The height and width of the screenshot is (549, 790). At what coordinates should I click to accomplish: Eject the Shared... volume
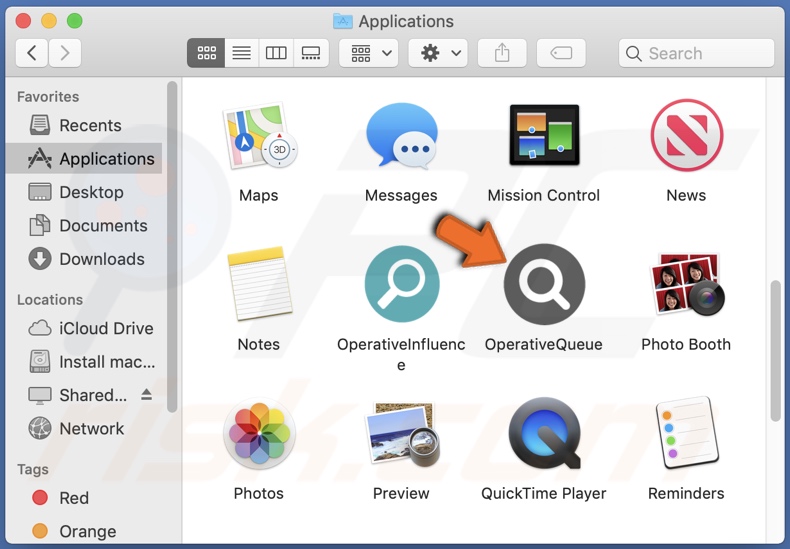(x=147, y=394)
